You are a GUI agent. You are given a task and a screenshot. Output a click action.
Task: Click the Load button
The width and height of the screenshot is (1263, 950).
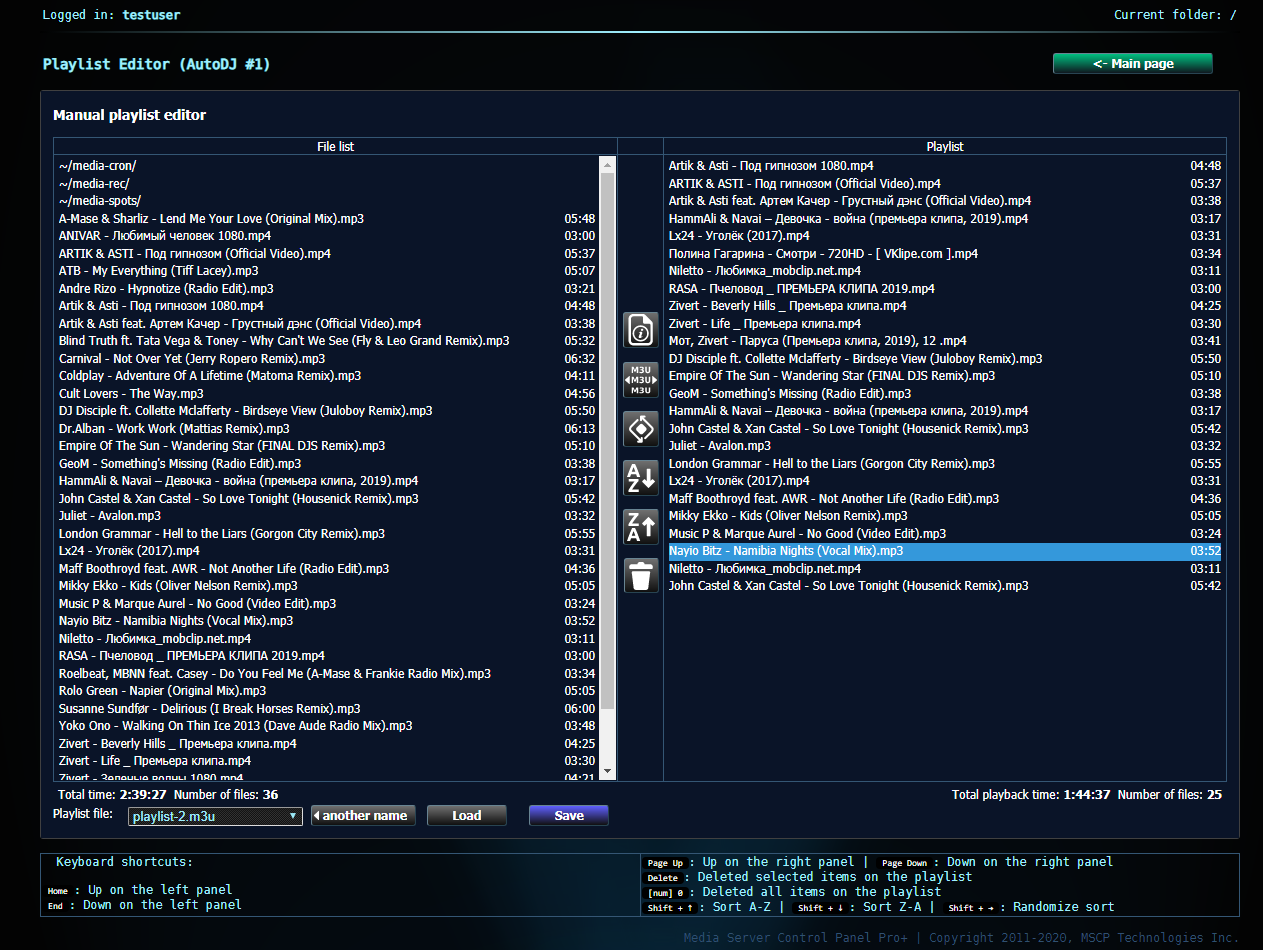[x=466, y=815]
